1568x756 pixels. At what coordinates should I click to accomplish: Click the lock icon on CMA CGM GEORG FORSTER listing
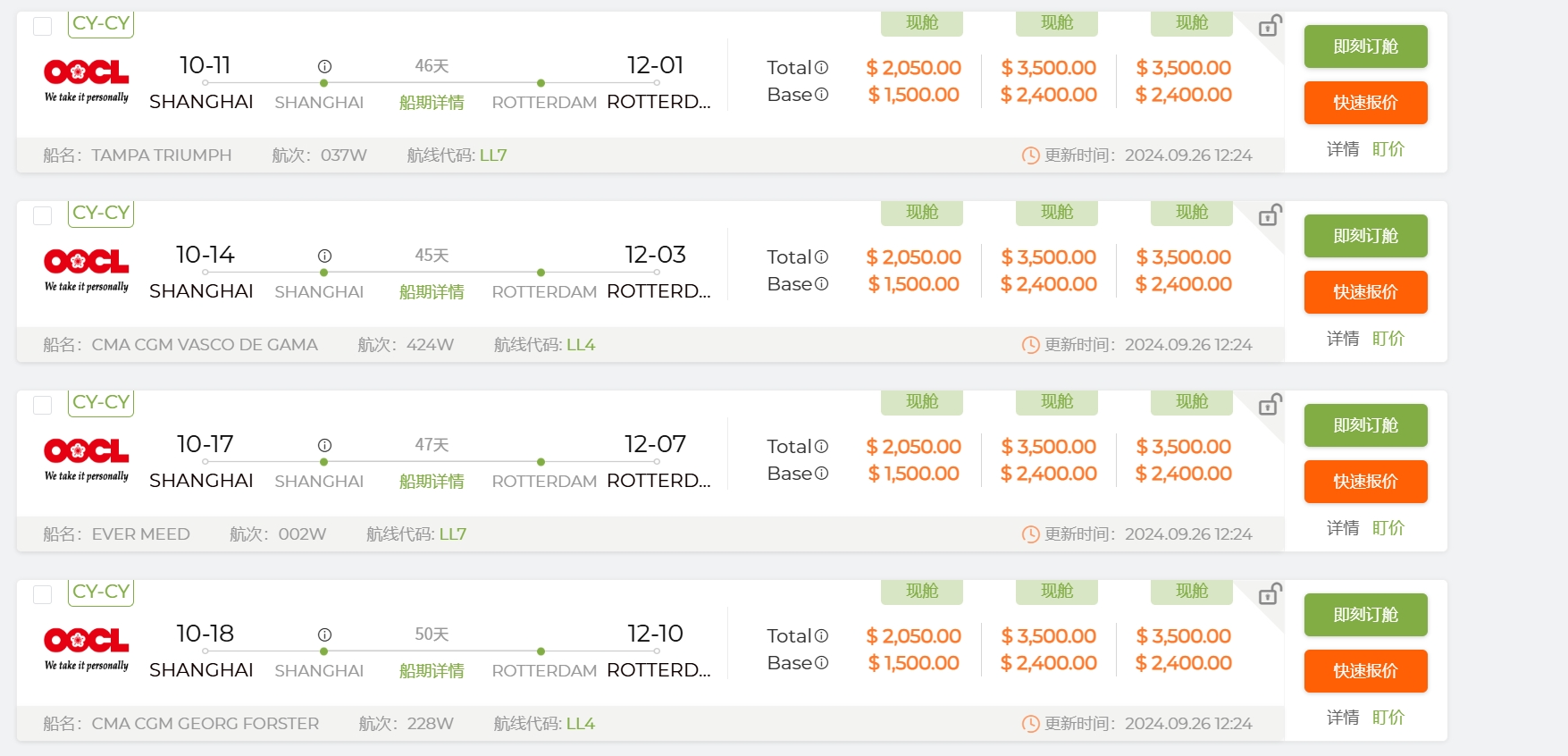(x=1270, y=594)
